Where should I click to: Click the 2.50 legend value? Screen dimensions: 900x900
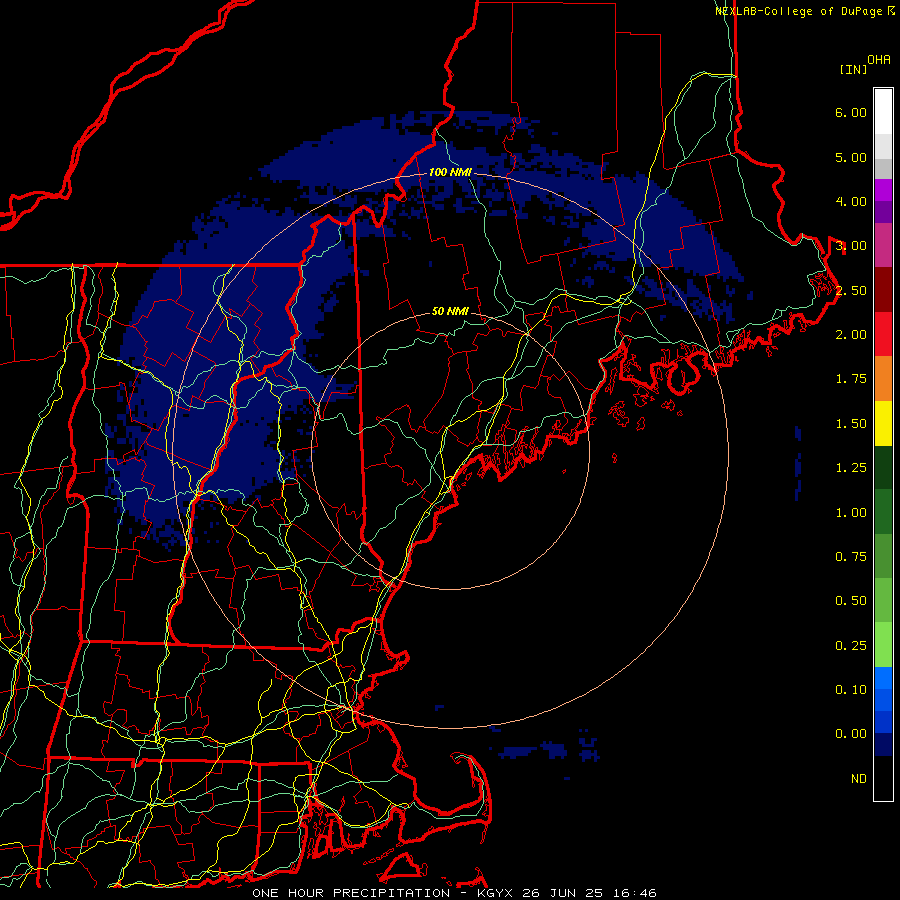tap(851, 290)
